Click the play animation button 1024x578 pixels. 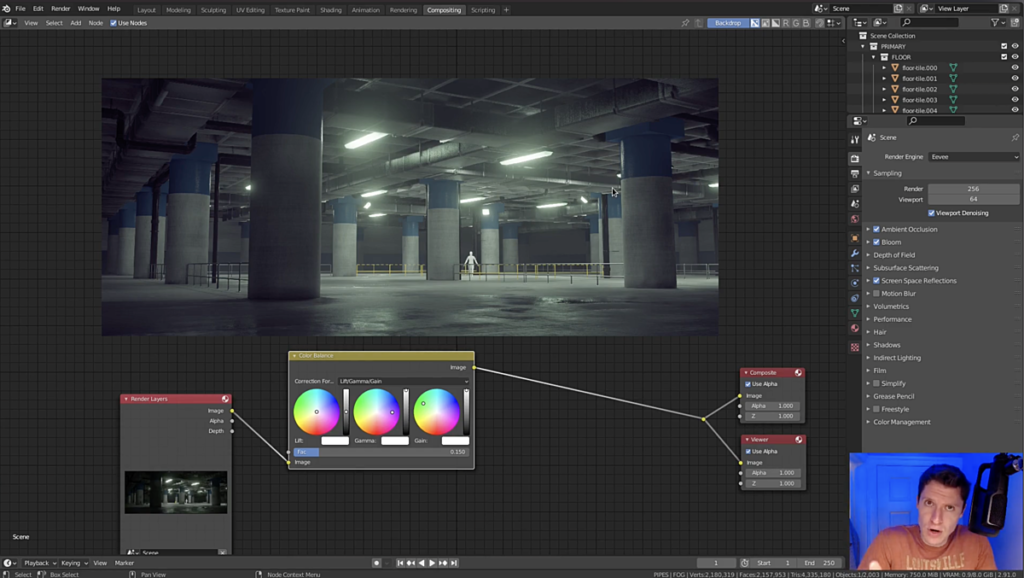click(x=432, y=563)
